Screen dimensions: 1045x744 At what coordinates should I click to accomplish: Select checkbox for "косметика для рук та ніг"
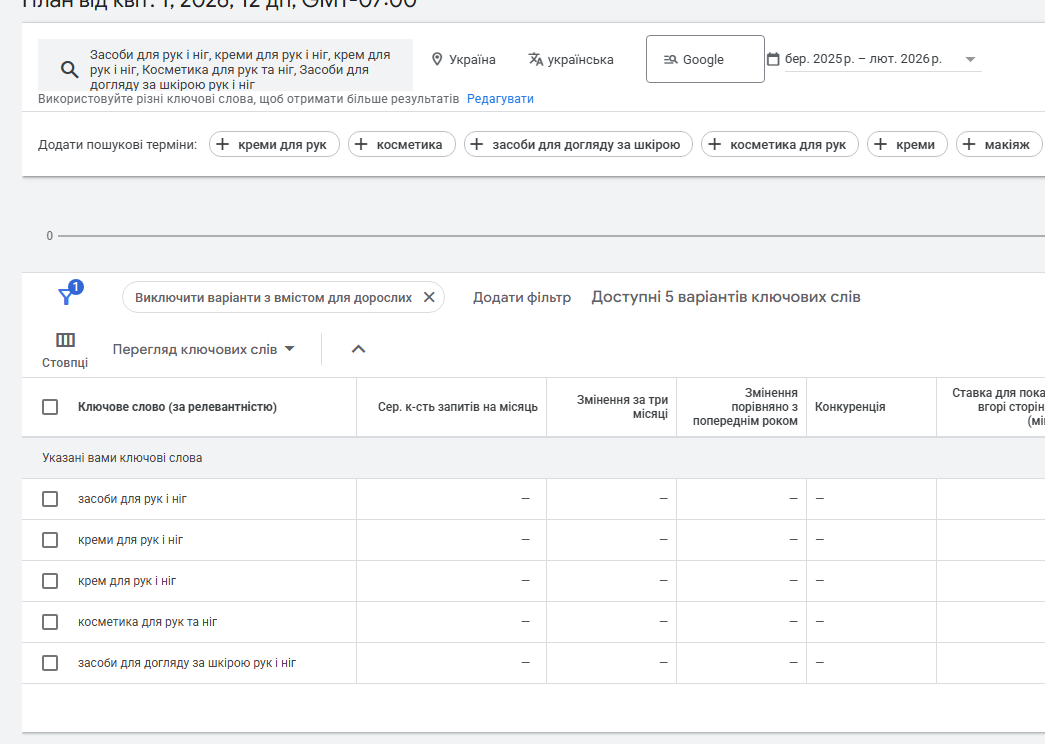pos(50,622)
